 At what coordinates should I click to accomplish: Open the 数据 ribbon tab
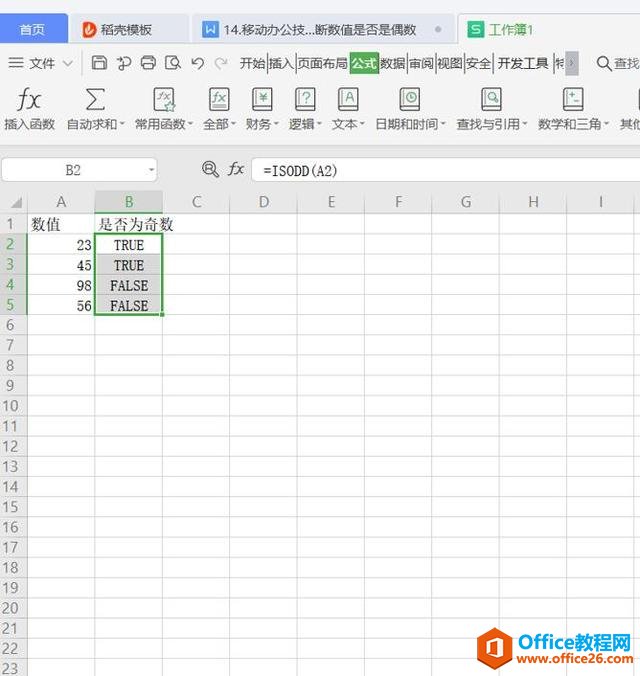[x=393, y=63]
